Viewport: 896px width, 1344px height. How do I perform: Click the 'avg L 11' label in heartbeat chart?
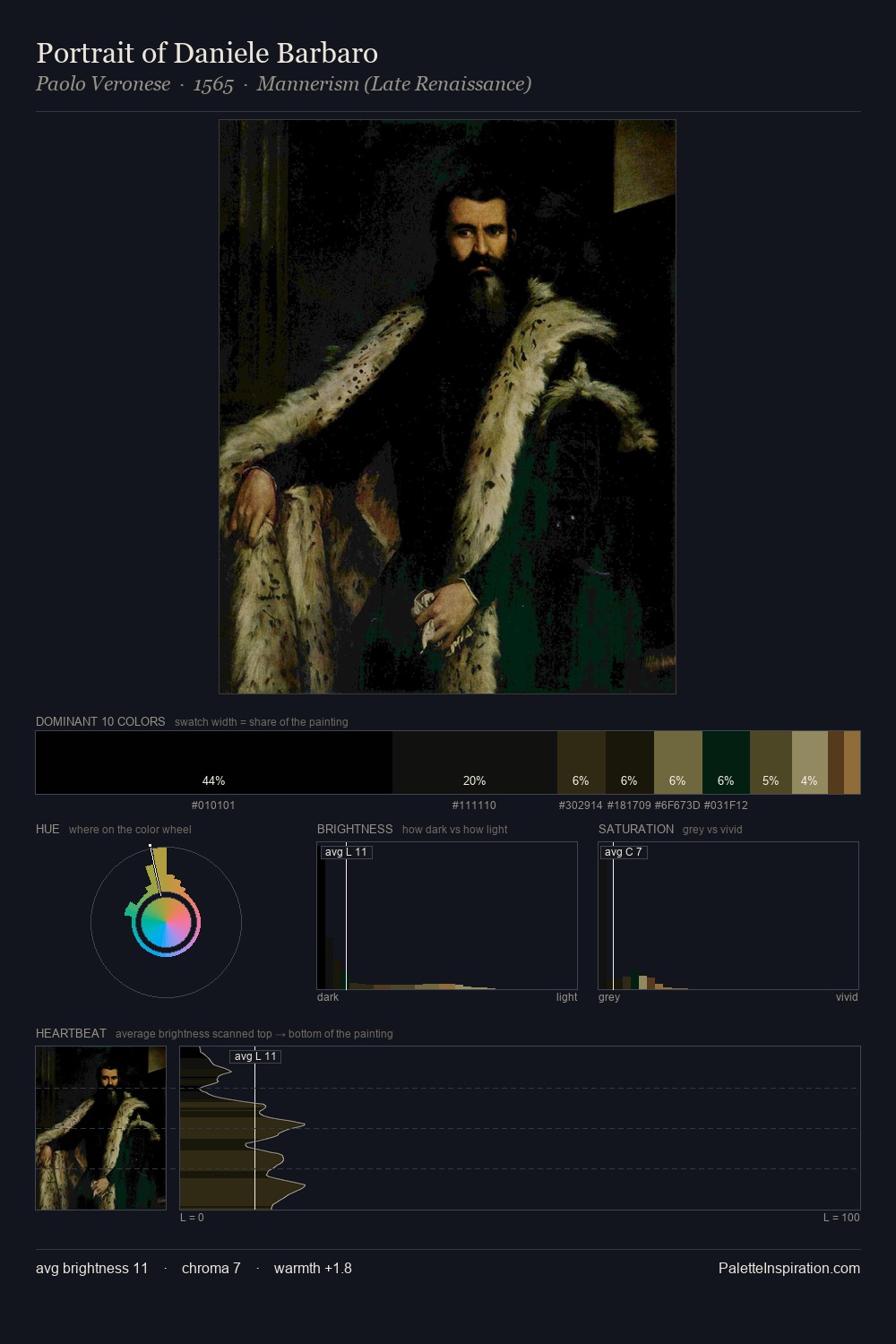(x=255, y=1056)
